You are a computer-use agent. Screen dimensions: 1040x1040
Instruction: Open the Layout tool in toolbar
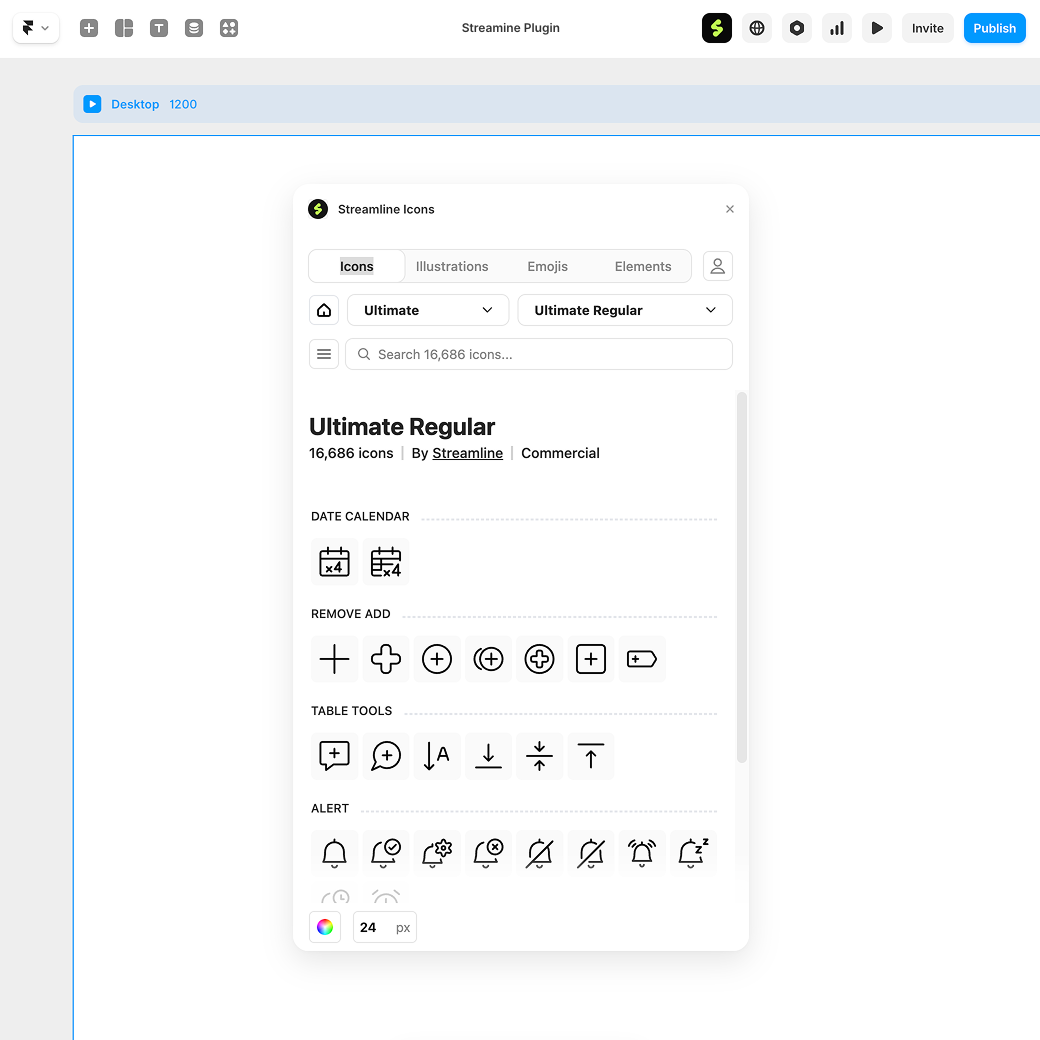124,28
